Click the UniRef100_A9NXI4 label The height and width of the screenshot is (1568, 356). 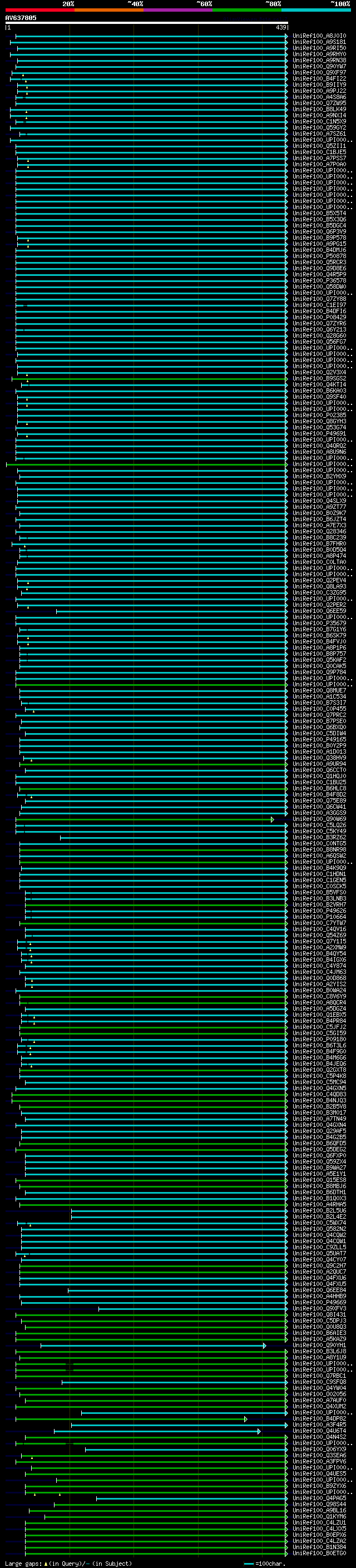click(x=319, y=115)
